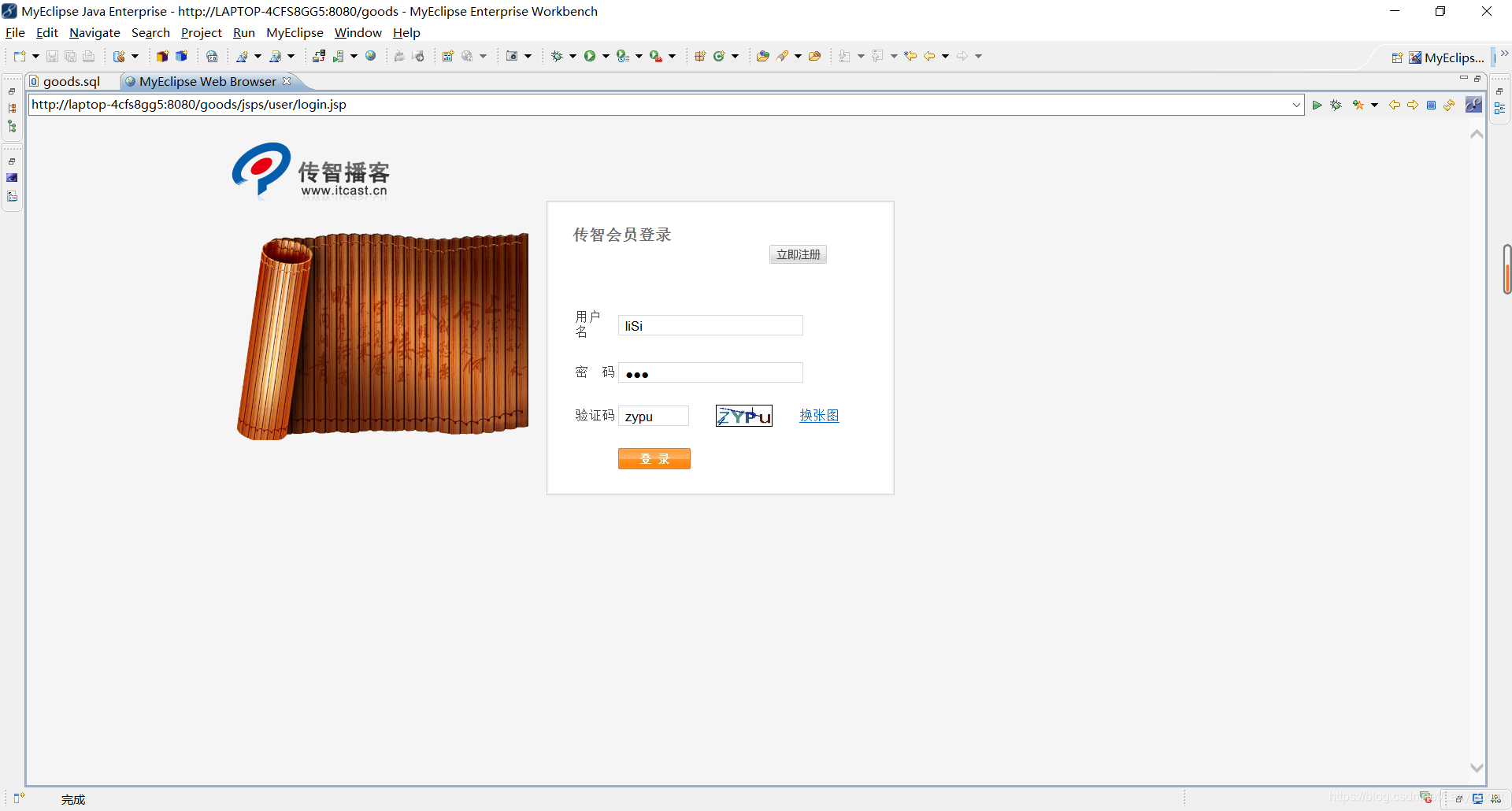Screen dimensions: 1512x811
Task: Refresh the page with the browser refresh icon
Action: tap(1450, 105)
